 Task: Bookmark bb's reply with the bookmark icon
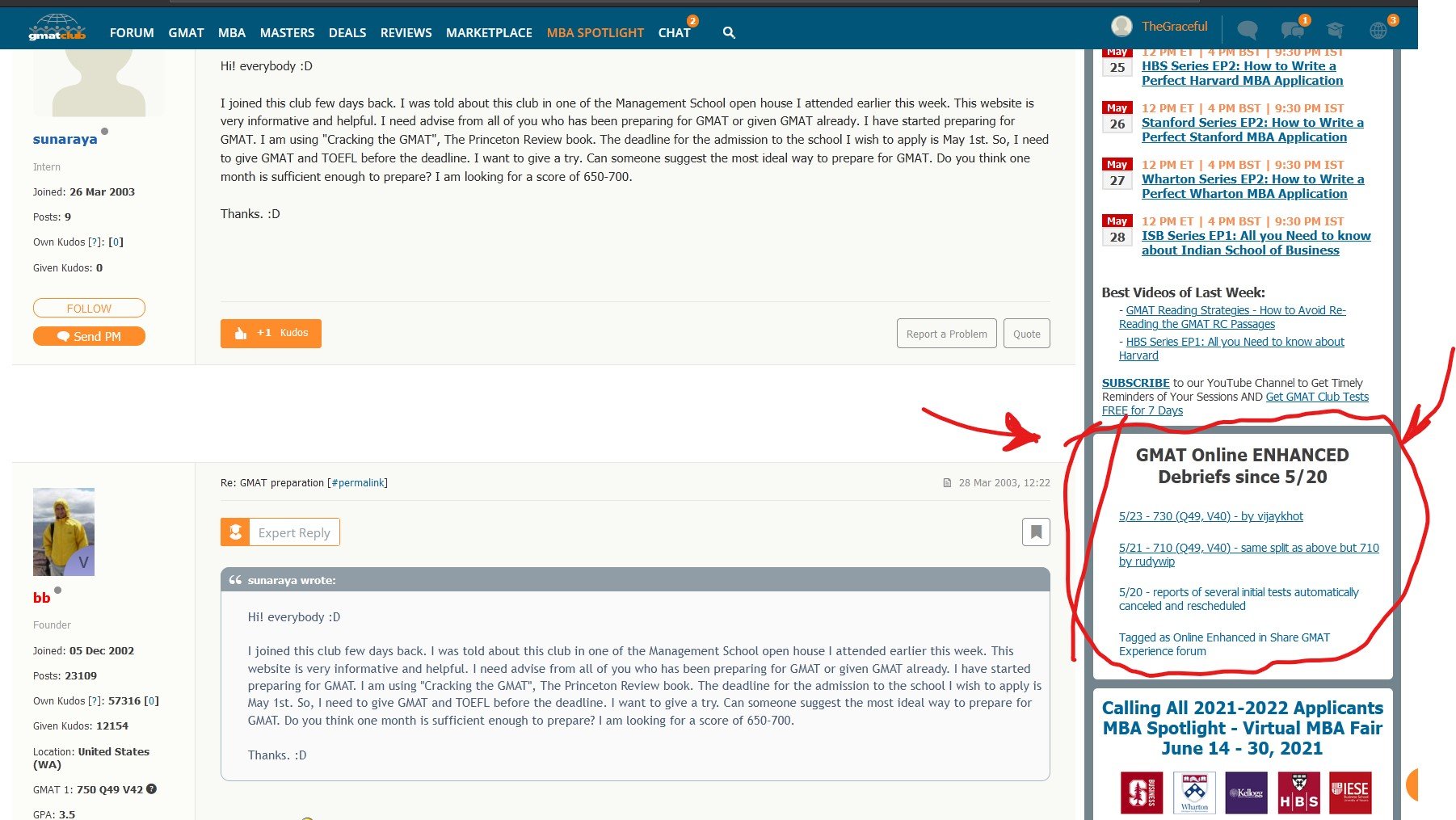point(1036,532)
